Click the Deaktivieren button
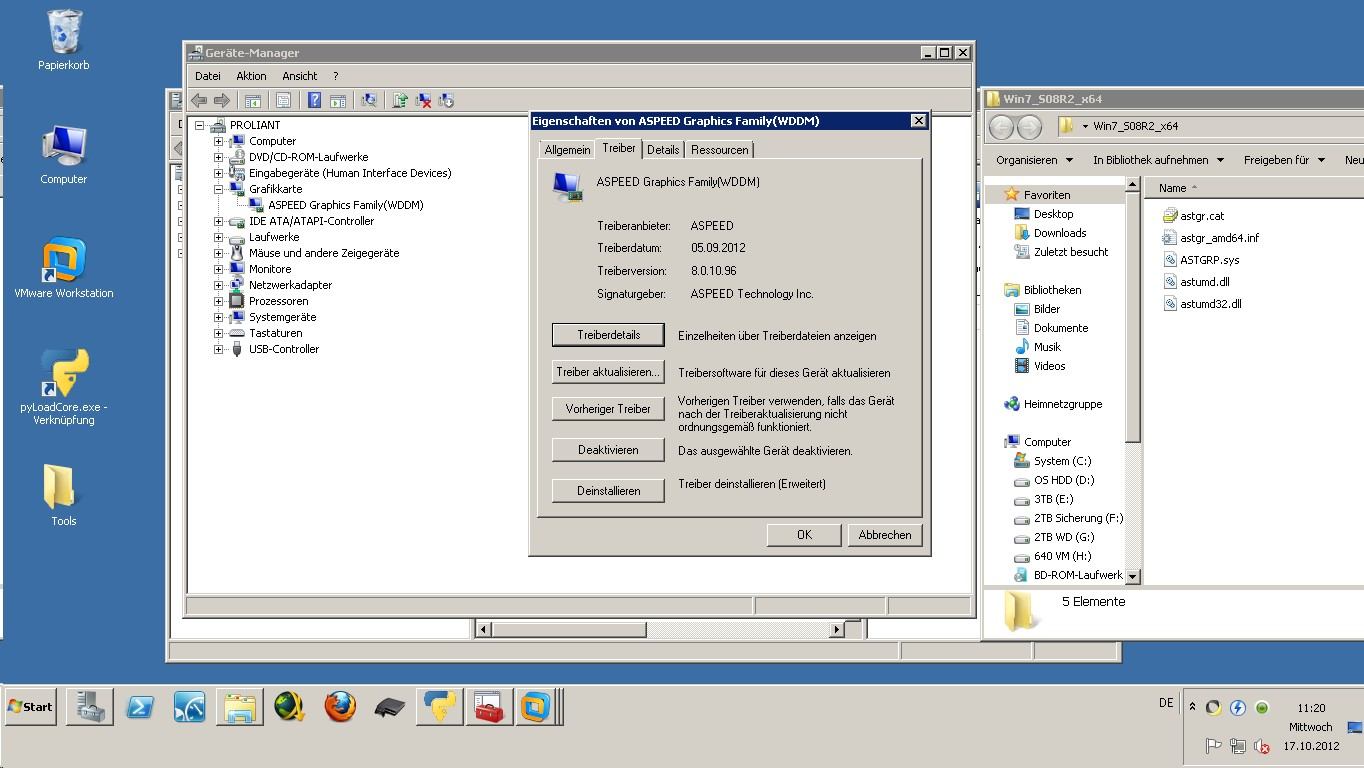The image size is (1364, 768). point(608,450)
